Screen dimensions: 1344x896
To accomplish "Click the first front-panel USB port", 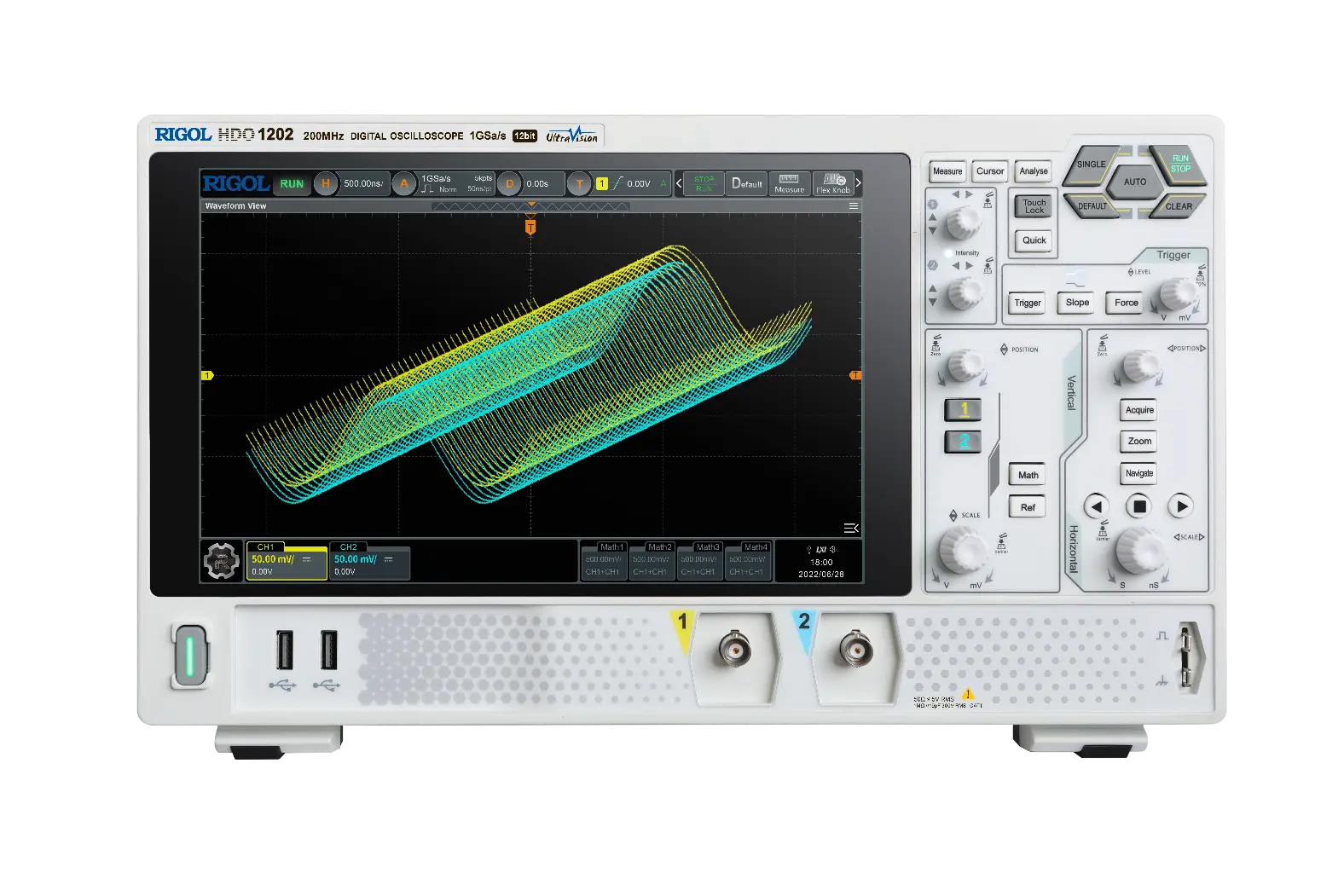I will [x=285, y=650].
